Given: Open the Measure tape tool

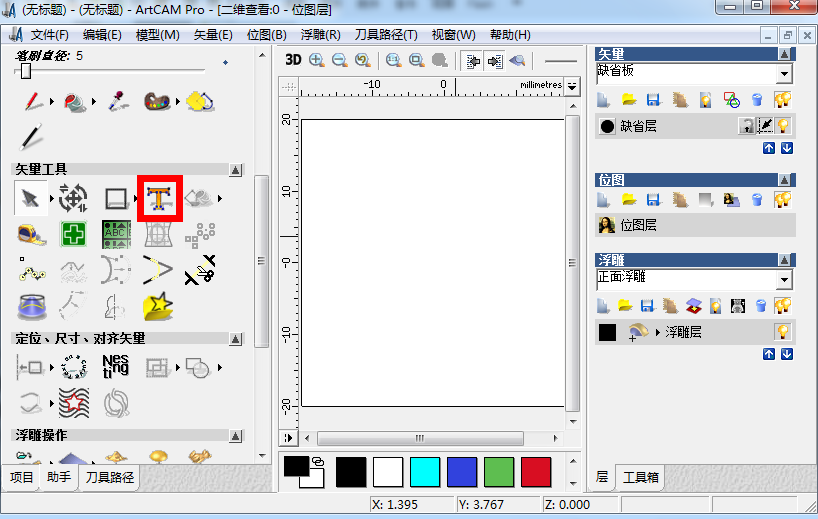Looking at the screenshot, I should pyautogui.click(x=31, y=234).
